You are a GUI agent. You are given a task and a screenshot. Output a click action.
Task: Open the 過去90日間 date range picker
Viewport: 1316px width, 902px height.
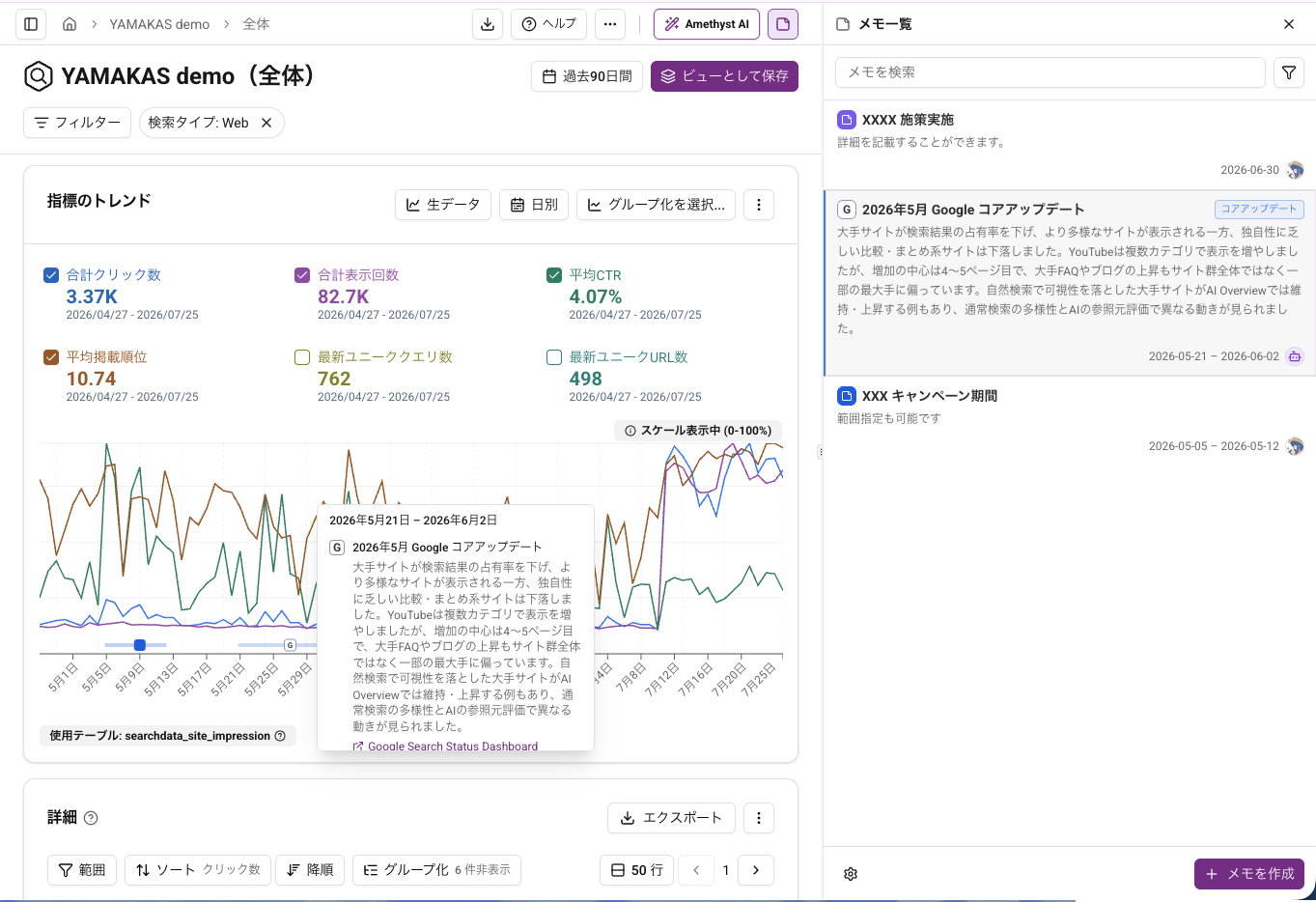click(587, 76)
